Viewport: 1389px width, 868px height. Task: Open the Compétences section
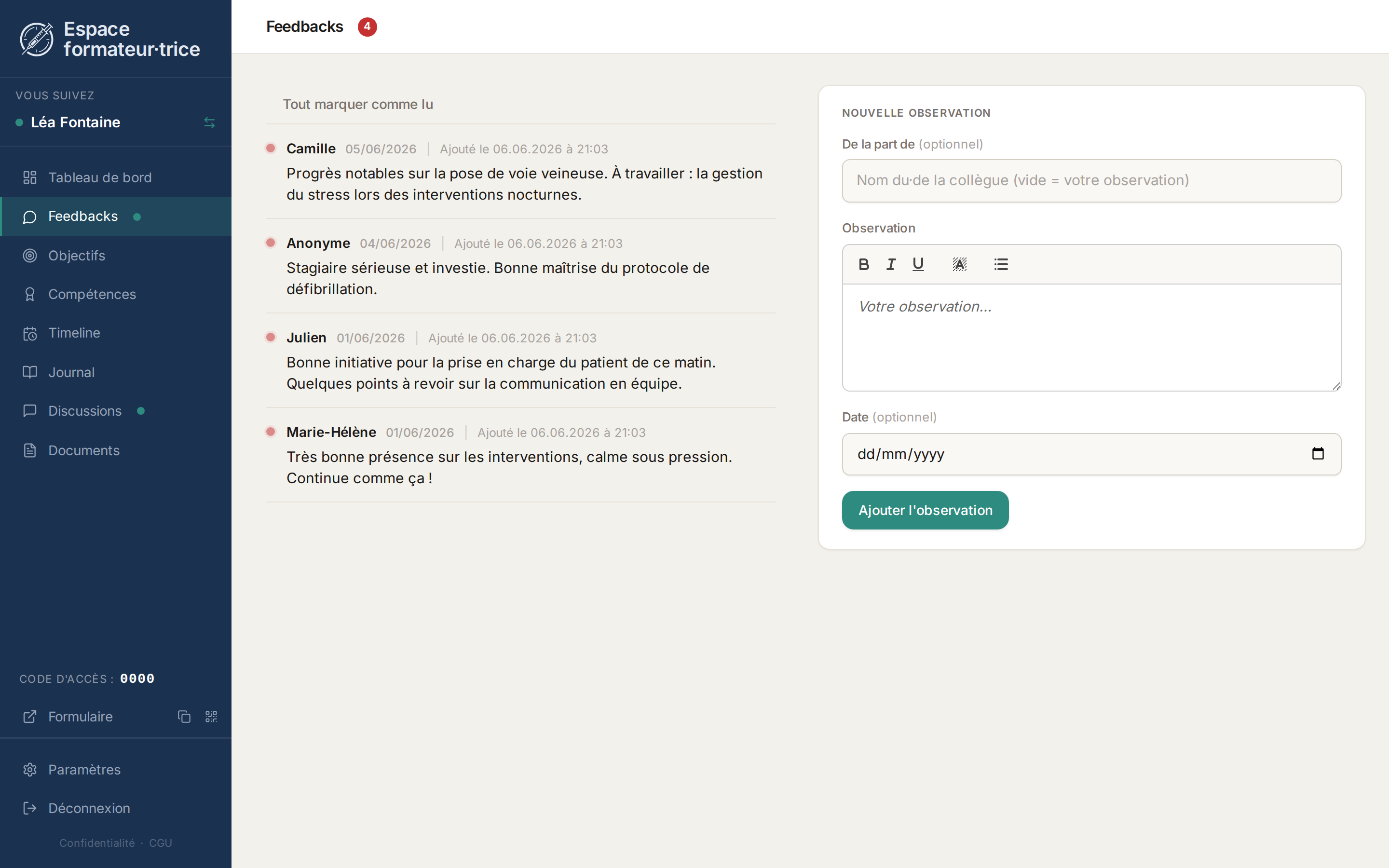(x=115, y=294)
